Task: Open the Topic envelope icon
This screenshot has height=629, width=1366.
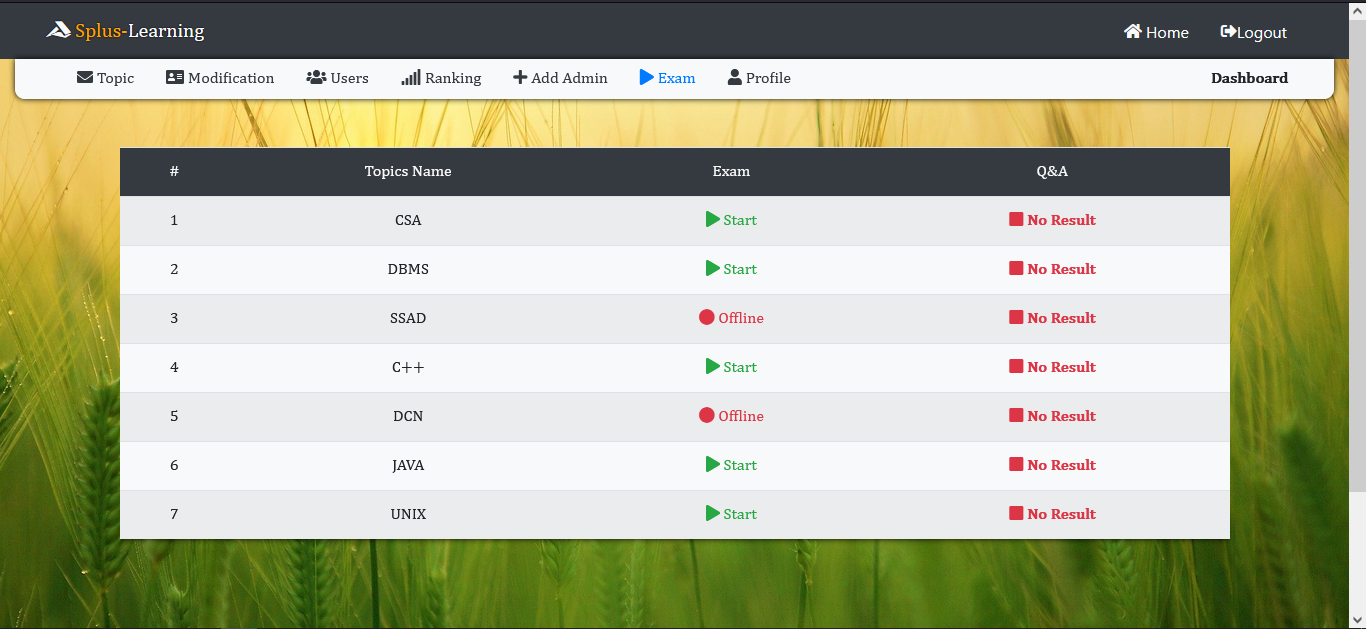Action: 83,78
